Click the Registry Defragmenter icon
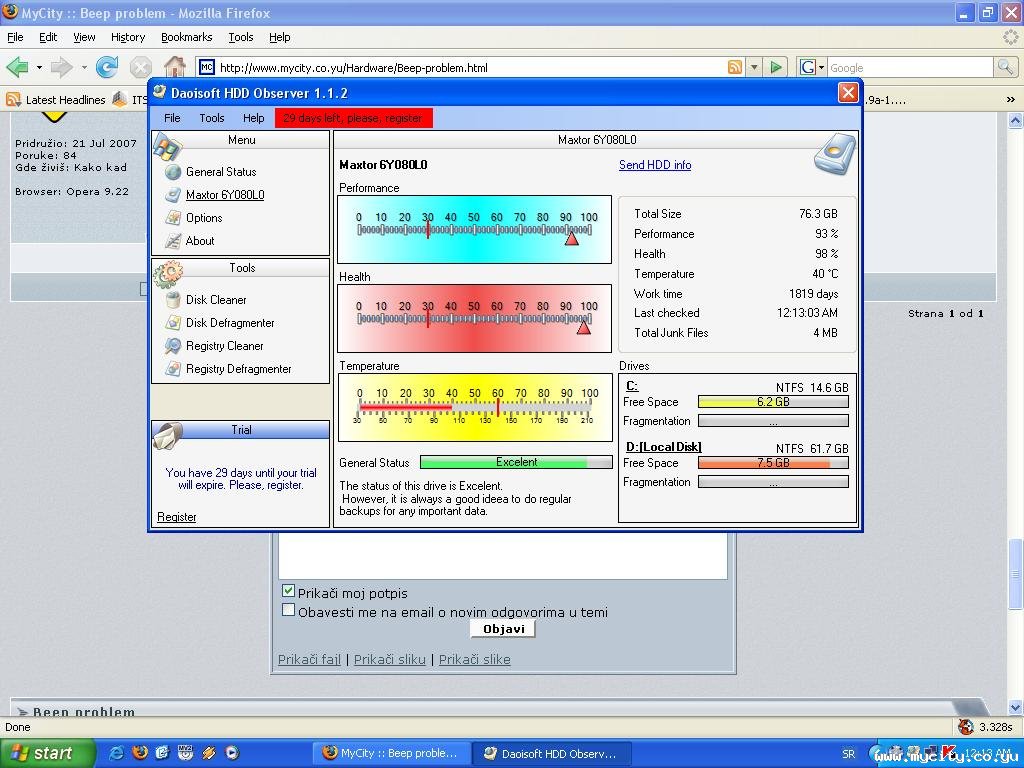The image size is (1024, 768). (172, 369)
